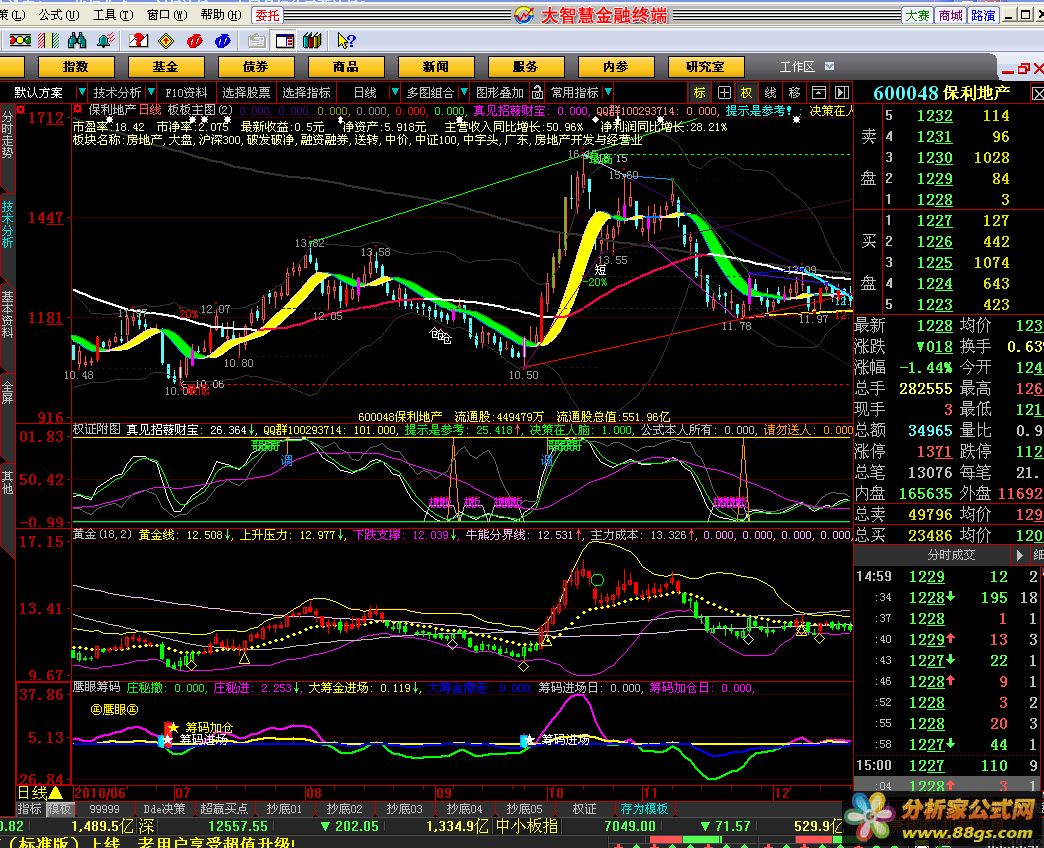Toggle the 权 adjustment button

[x=746, y=93]
